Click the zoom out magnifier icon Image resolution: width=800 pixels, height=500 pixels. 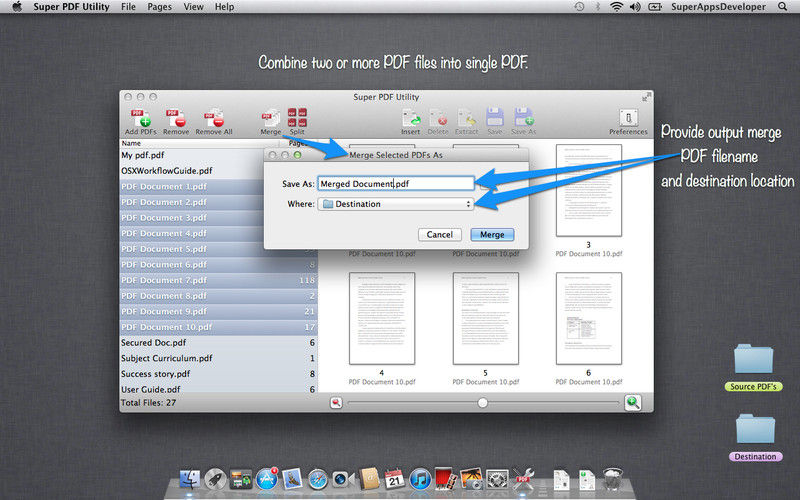336,403
